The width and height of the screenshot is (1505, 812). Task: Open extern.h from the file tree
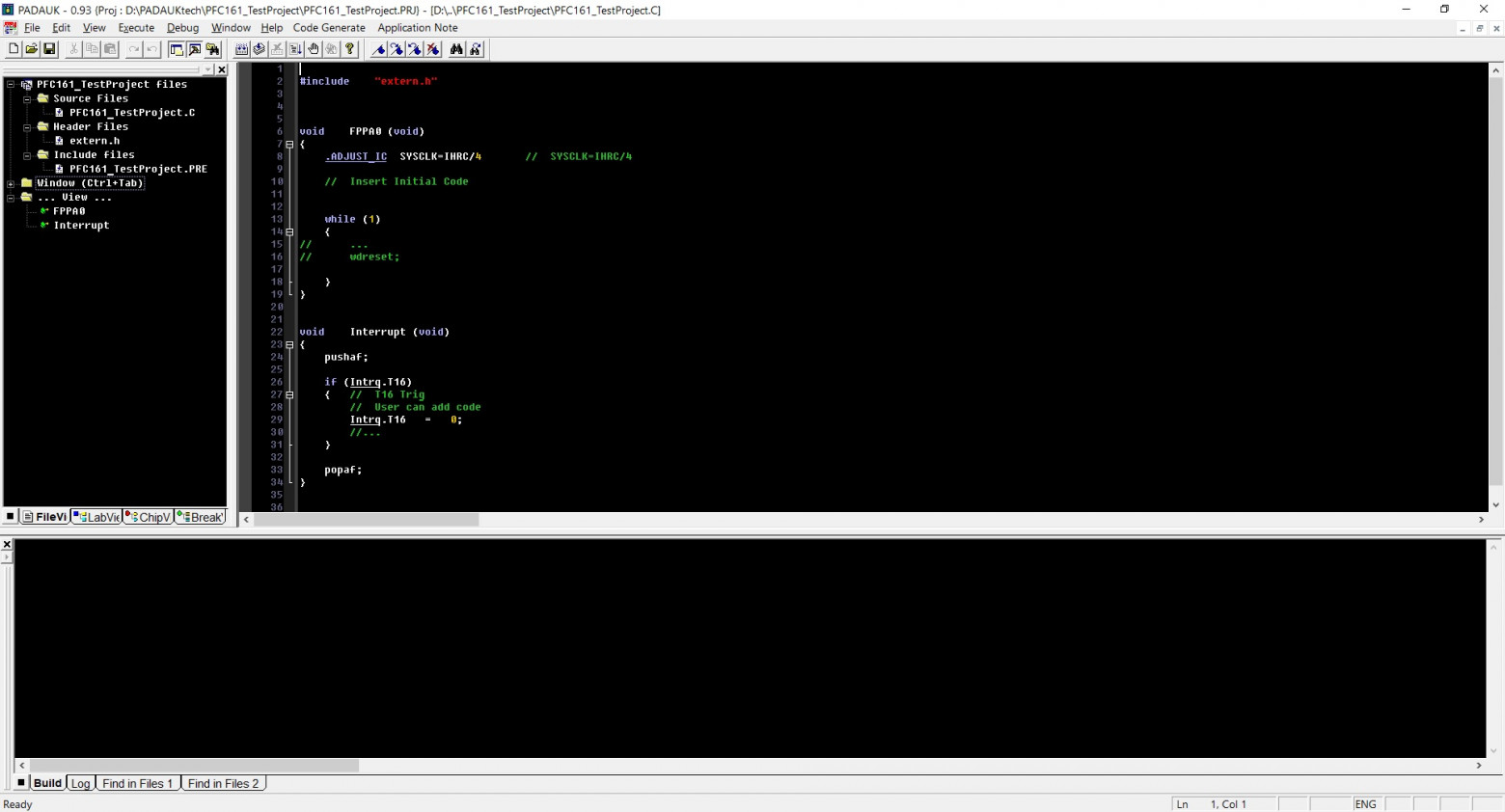[x=95, y=141]
